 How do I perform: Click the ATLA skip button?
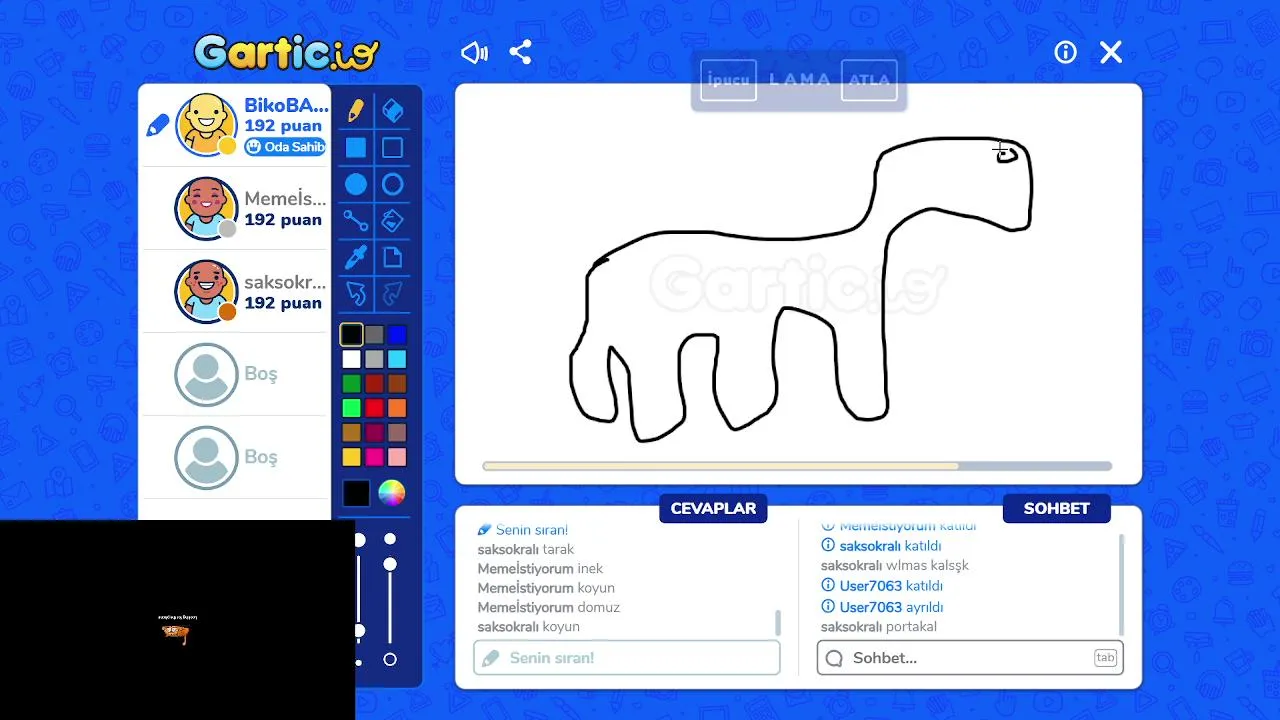[869, 80]
